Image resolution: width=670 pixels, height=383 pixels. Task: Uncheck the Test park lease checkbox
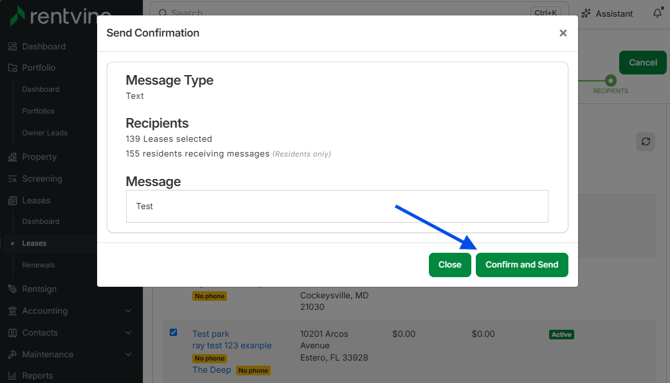(x=173, y=333)
